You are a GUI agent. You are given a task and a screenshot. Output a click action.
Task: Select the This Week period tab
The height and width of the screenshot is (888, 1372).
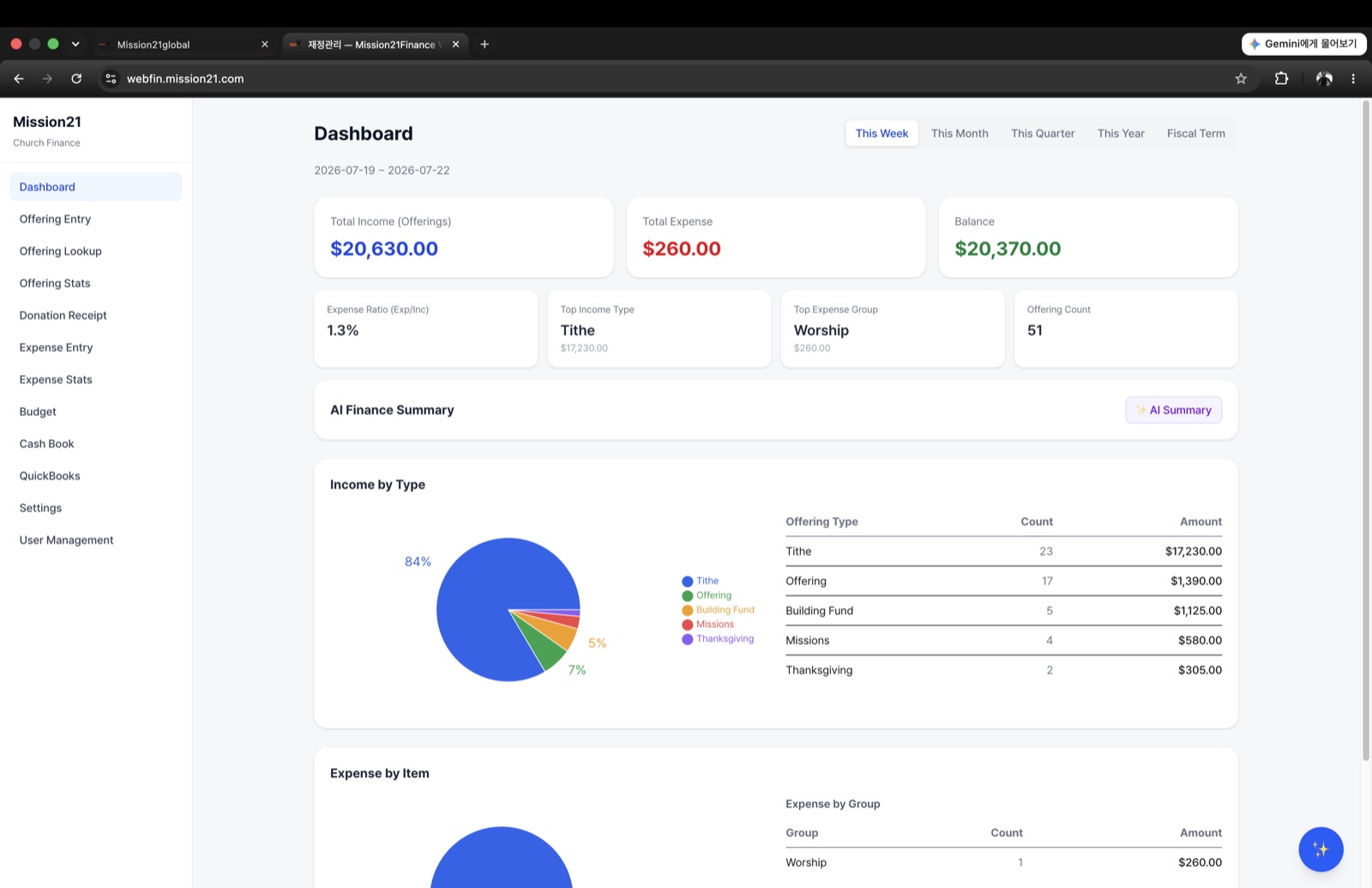tap(882, 134)
